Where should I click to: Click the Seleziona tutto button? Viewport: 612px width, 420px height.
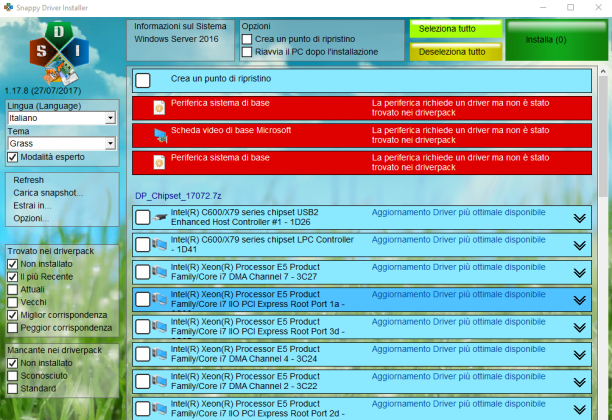(455, 29)
